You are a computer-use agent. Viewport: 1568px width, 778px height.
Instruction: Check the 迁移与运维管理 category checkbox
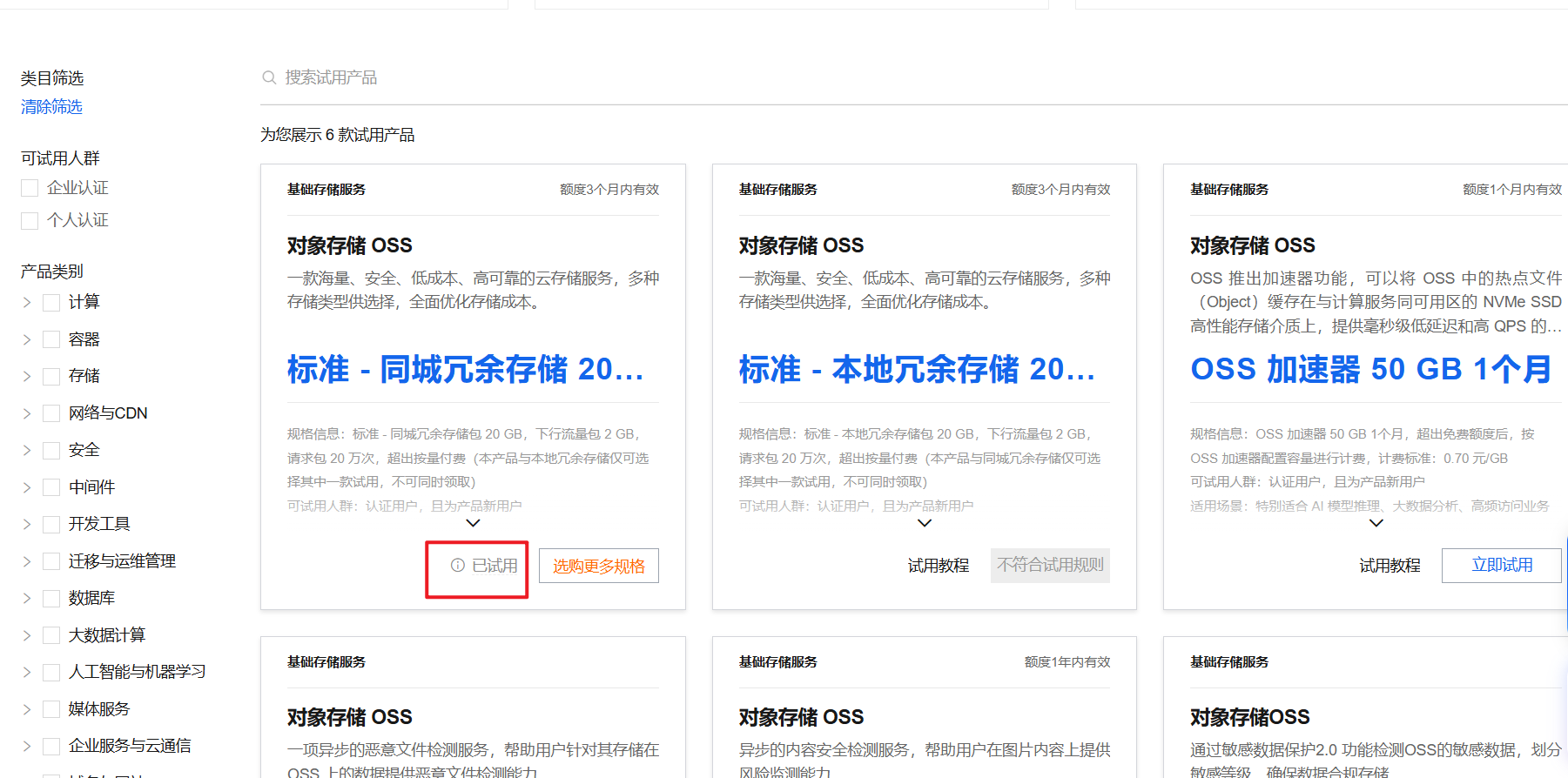coord(51,561)
